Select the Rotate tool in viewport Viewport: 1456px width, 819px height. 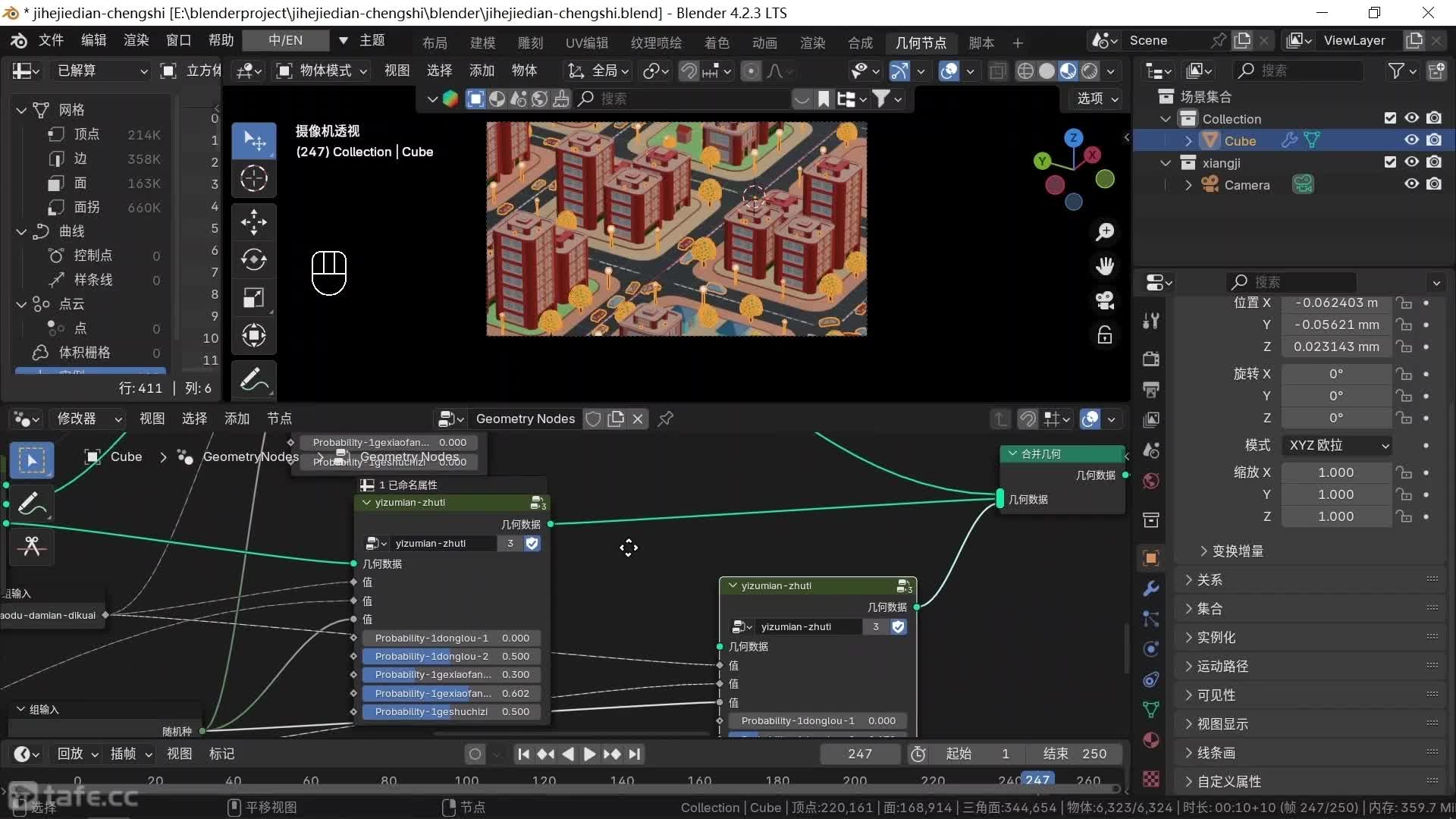click(253, 259)
